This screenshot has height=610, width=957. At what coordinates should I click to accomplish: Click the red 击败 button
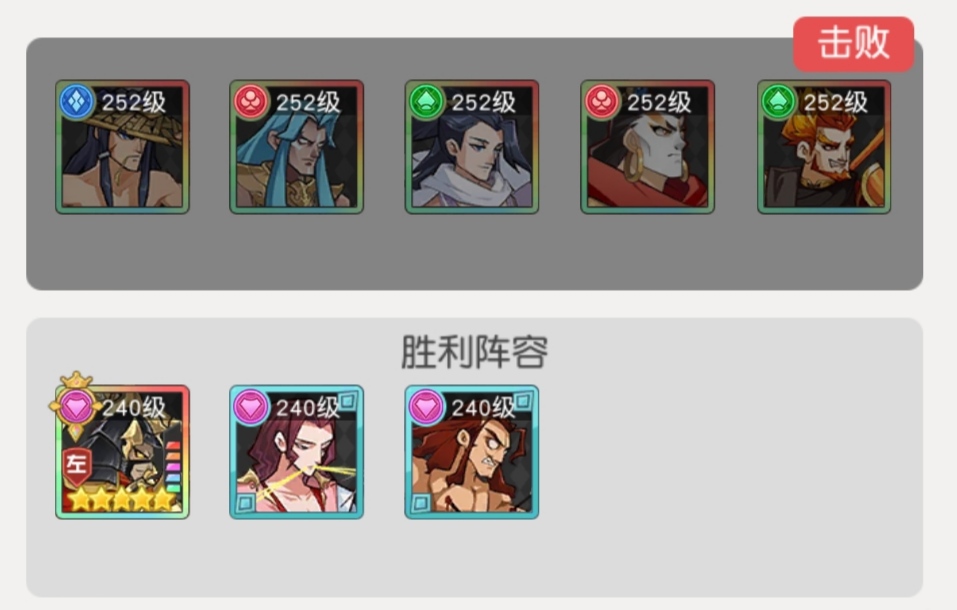[853, 44]
